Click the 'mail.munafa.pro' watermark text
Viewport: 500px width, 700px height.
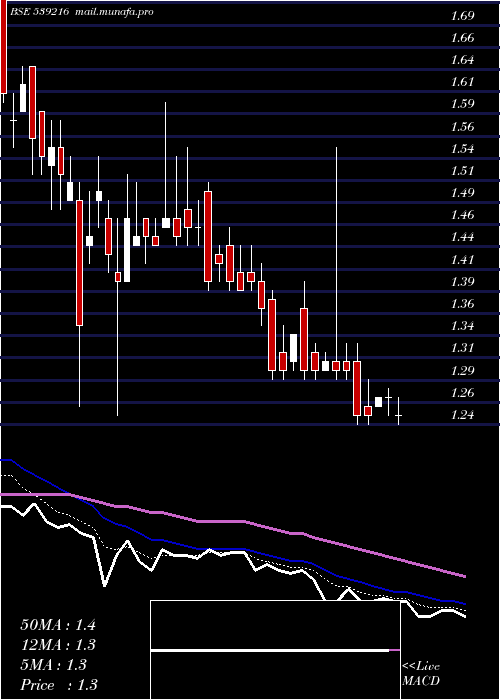pyautogui.click(x=113, y=12)
